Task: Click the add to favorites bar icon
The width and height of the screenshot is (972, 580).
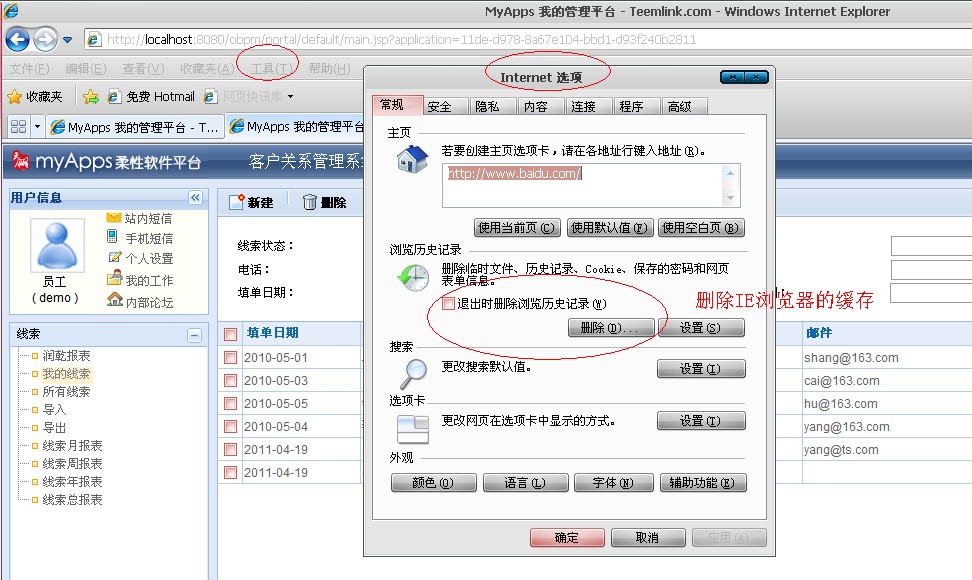Action: [x=91, y=97]
